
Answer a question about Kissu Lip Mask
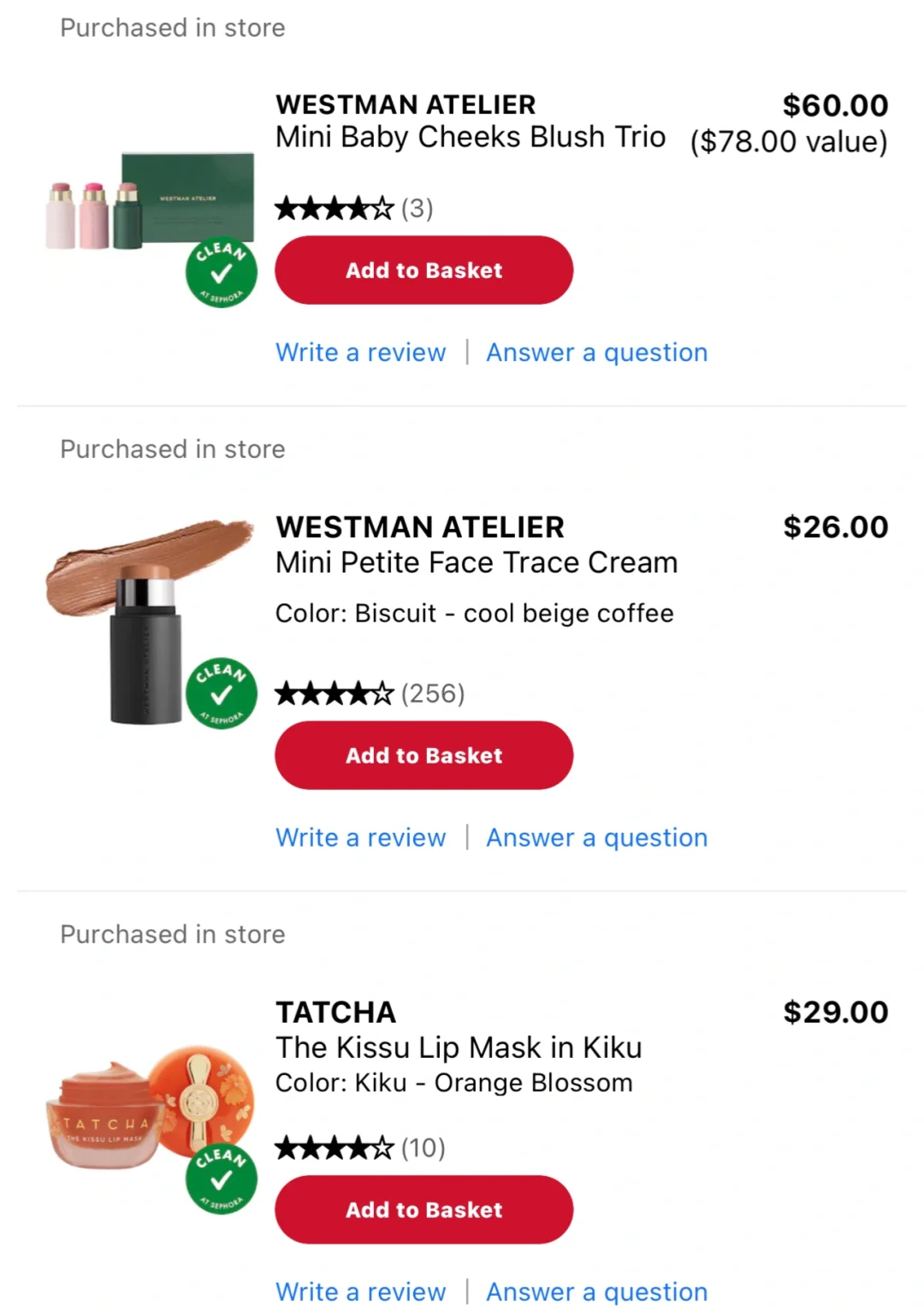tap(596, 1292)
